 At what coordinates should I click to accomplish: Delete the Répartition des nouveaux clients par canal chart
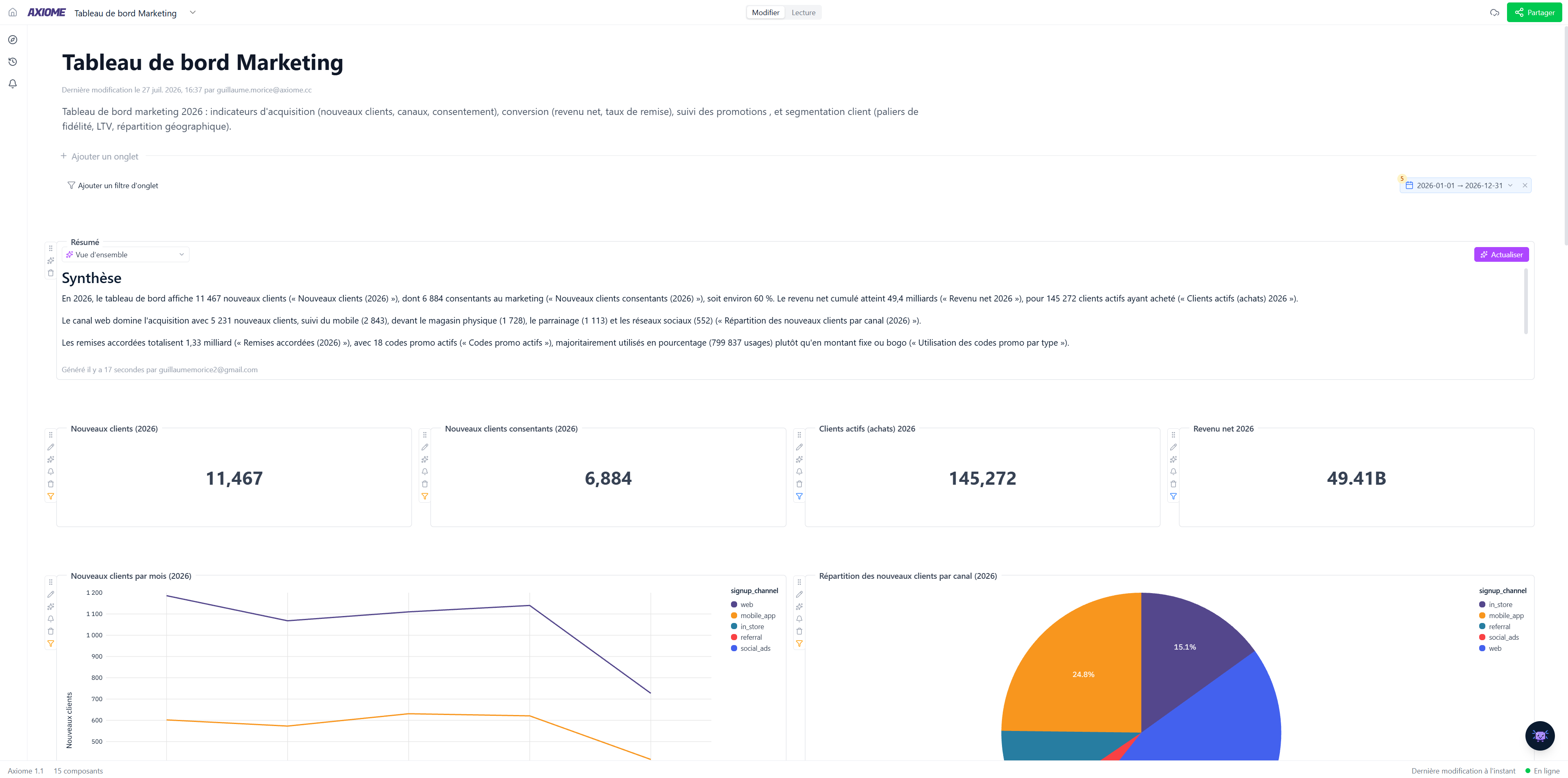[799, 631]
